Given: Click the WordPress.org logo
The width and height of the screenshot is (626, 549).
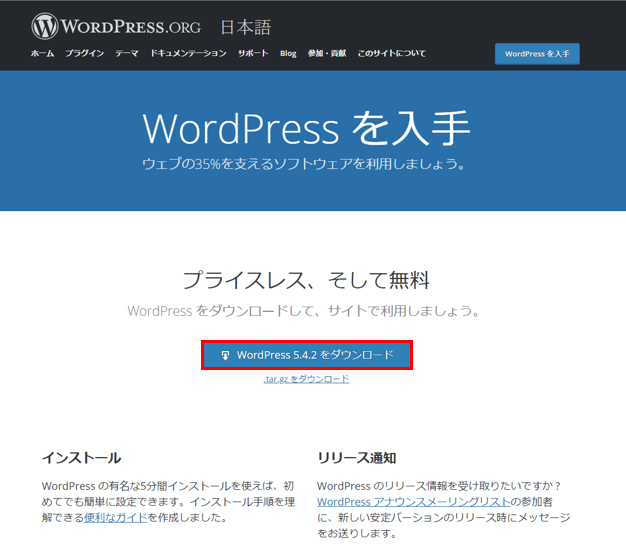Looking at the screenshot, I should pos(116,26).
